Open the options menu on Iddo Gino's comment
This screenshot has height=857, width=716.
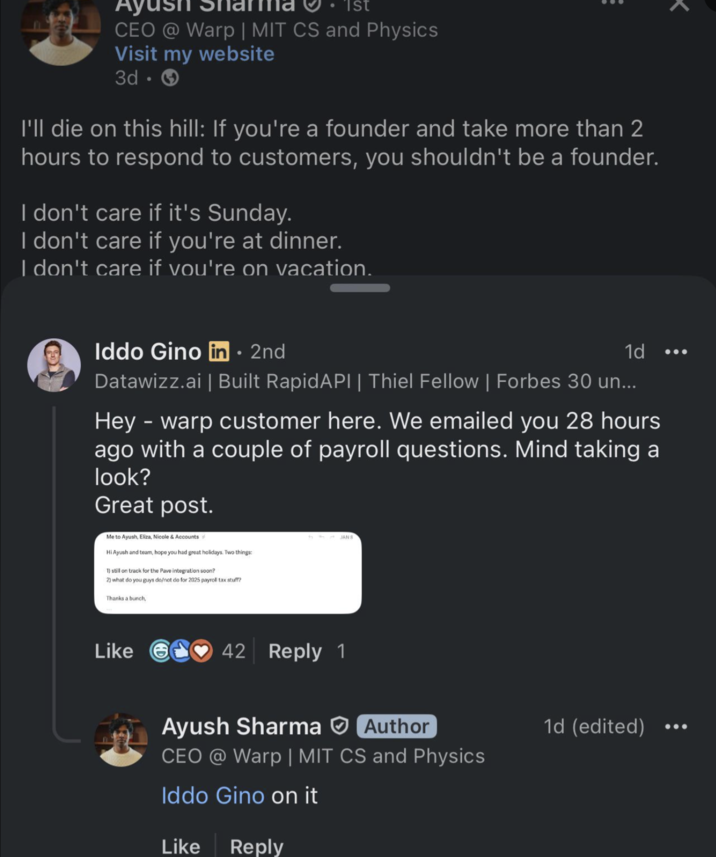point(676,351)
